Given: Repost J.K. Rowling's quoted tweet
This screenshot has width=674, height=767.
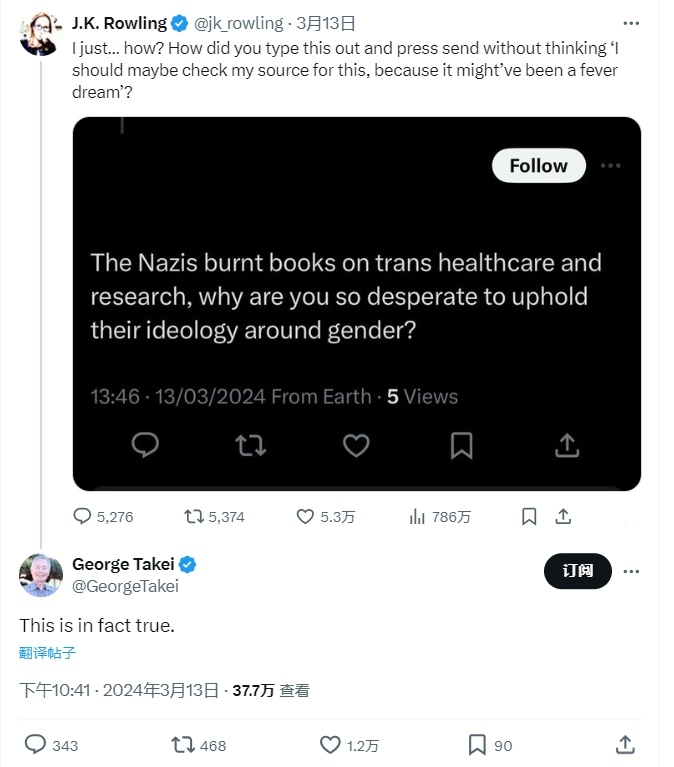Looking at the screenshot, I should pos(196,516).
